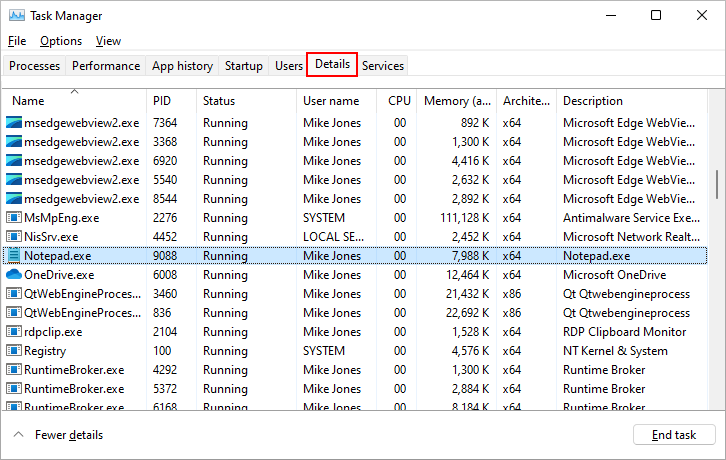
Task: Click the rdpclip.exe process icon
Action: (x=14, y=332)
